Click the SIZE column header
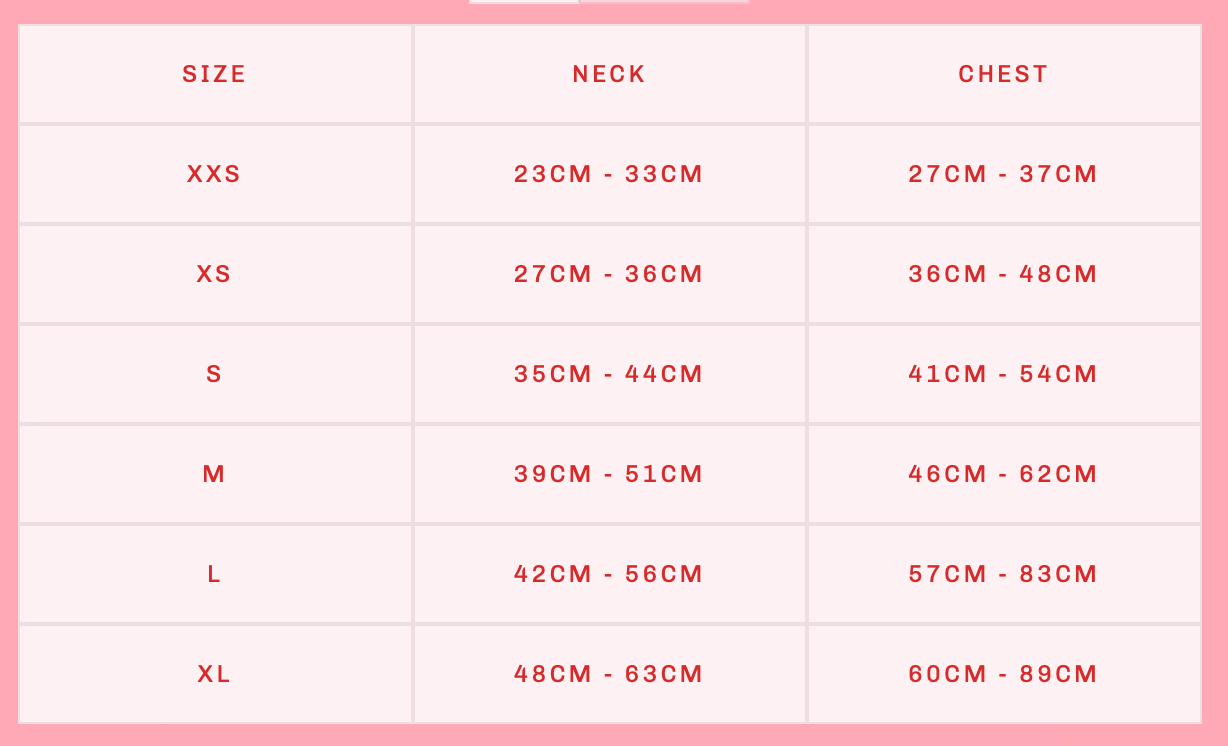This screenshot has height=746, width=1228. point(214,74)
